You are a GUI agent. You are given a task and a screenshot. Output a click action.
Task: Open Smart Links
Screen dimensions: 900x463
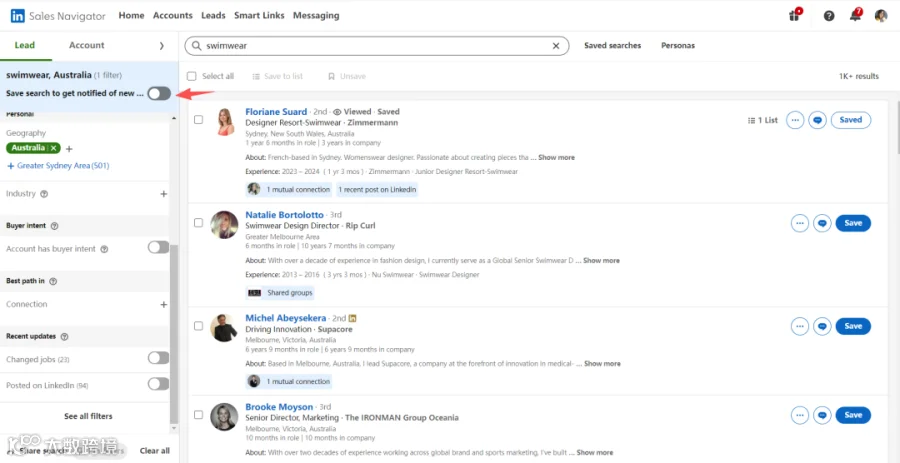[259, 15]
